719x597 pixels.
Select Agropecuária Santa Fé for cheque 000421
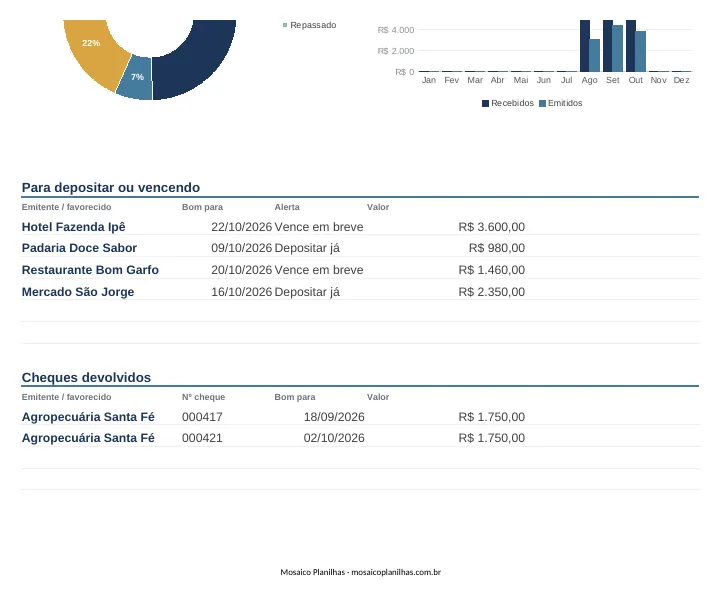click(88, 438)
